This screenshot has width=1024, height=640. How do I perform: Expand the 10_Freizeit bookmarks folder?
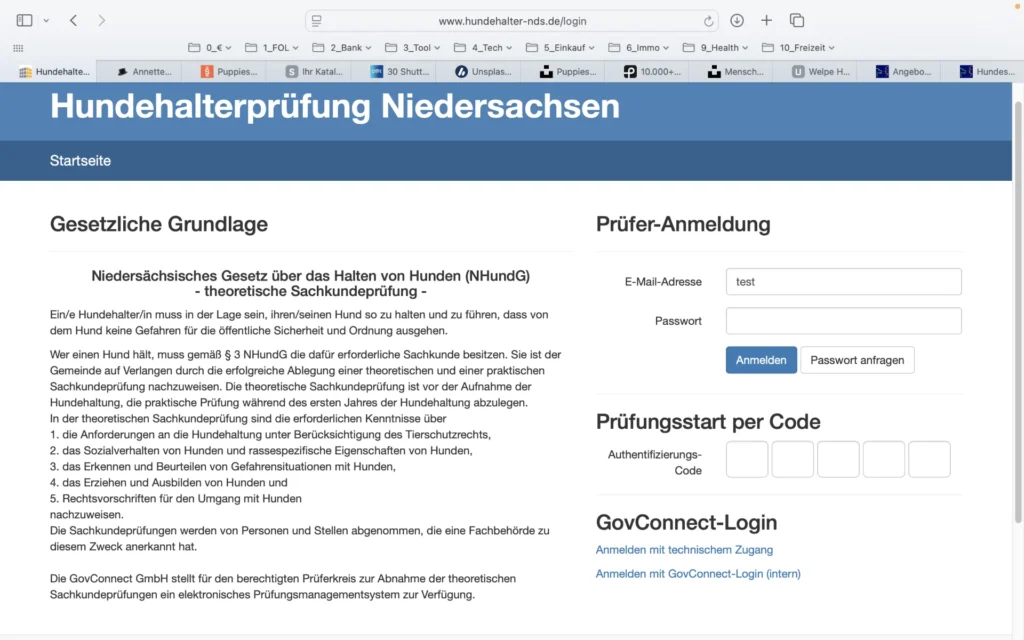[x=799, y=48]
